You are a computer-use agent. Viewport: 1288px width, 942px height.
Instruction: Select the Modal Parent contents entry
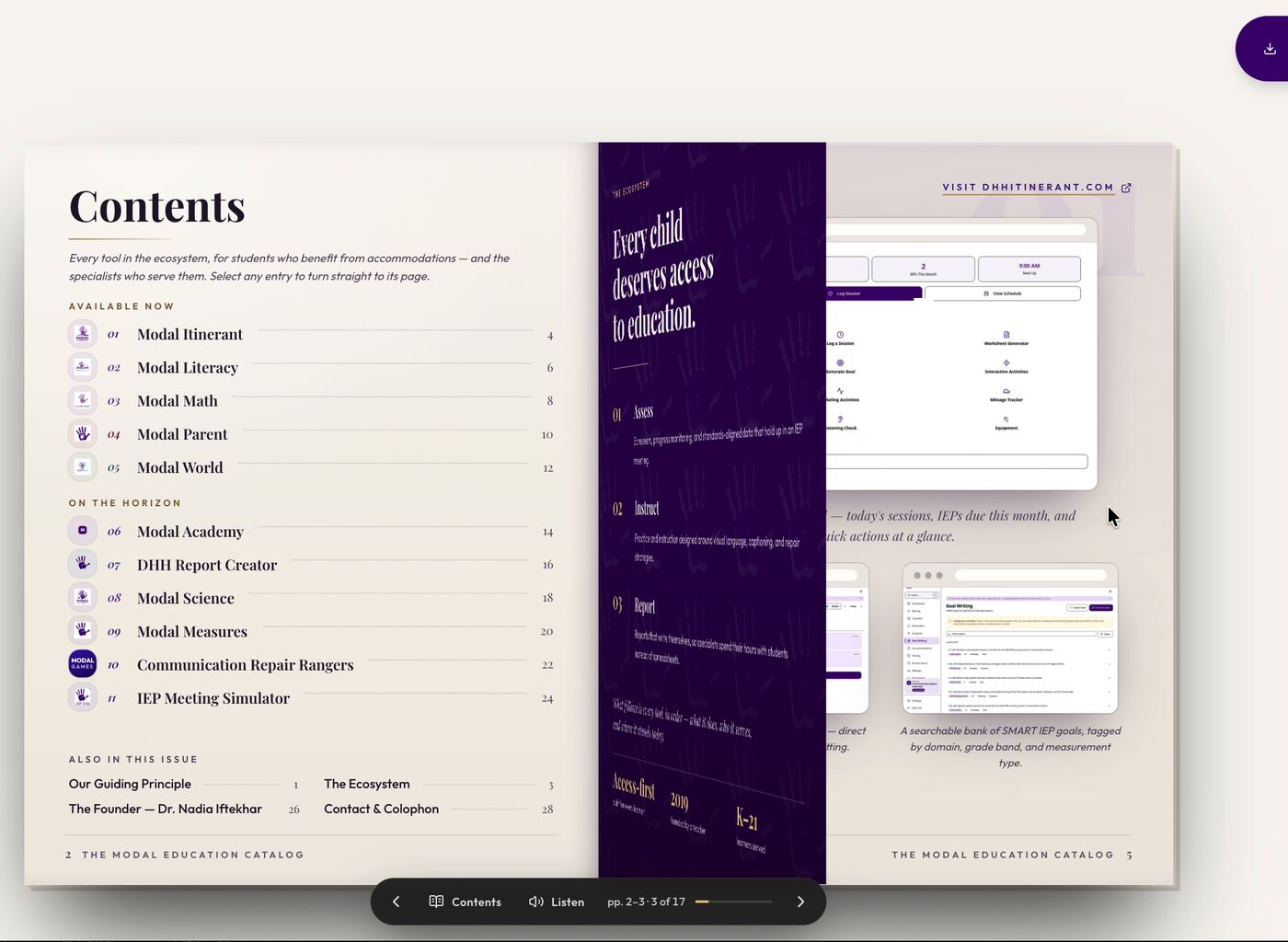(311, 434)
